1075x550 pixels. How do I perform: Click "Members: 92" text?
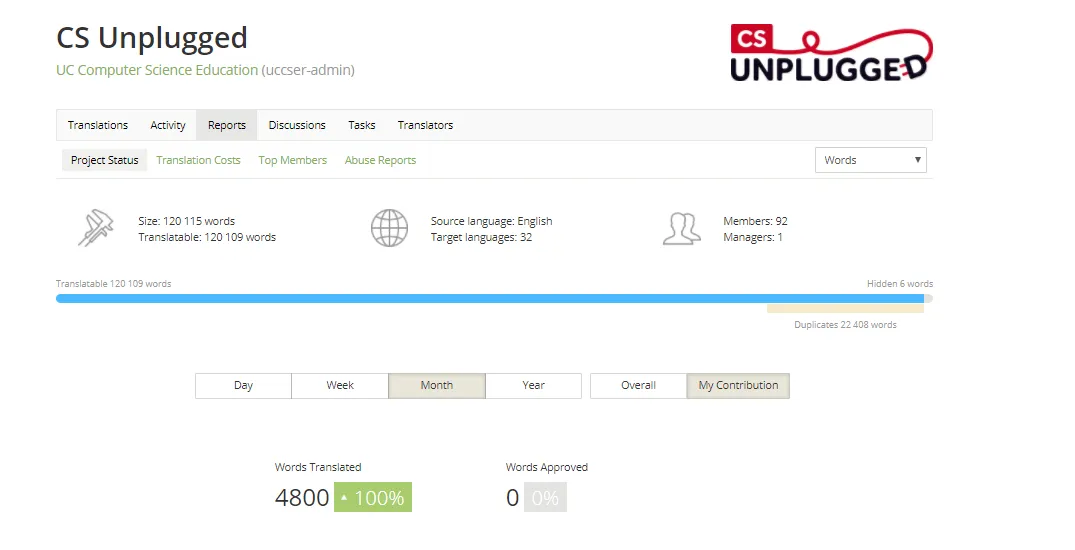point(756,221)
